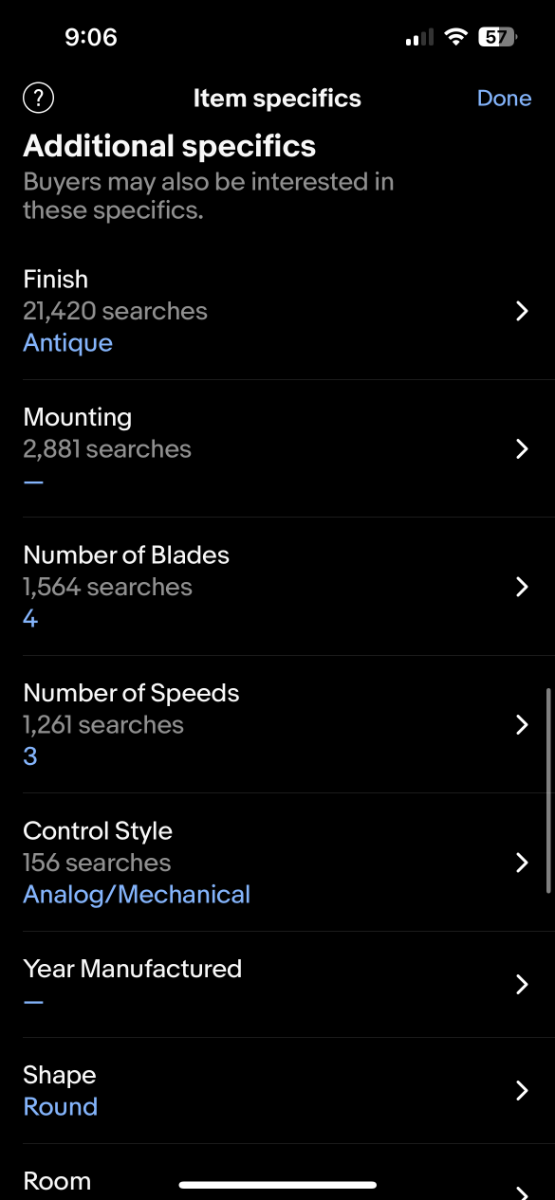
Task: Expand the Shape chevron arrow
Action: tap(521, 1091)
